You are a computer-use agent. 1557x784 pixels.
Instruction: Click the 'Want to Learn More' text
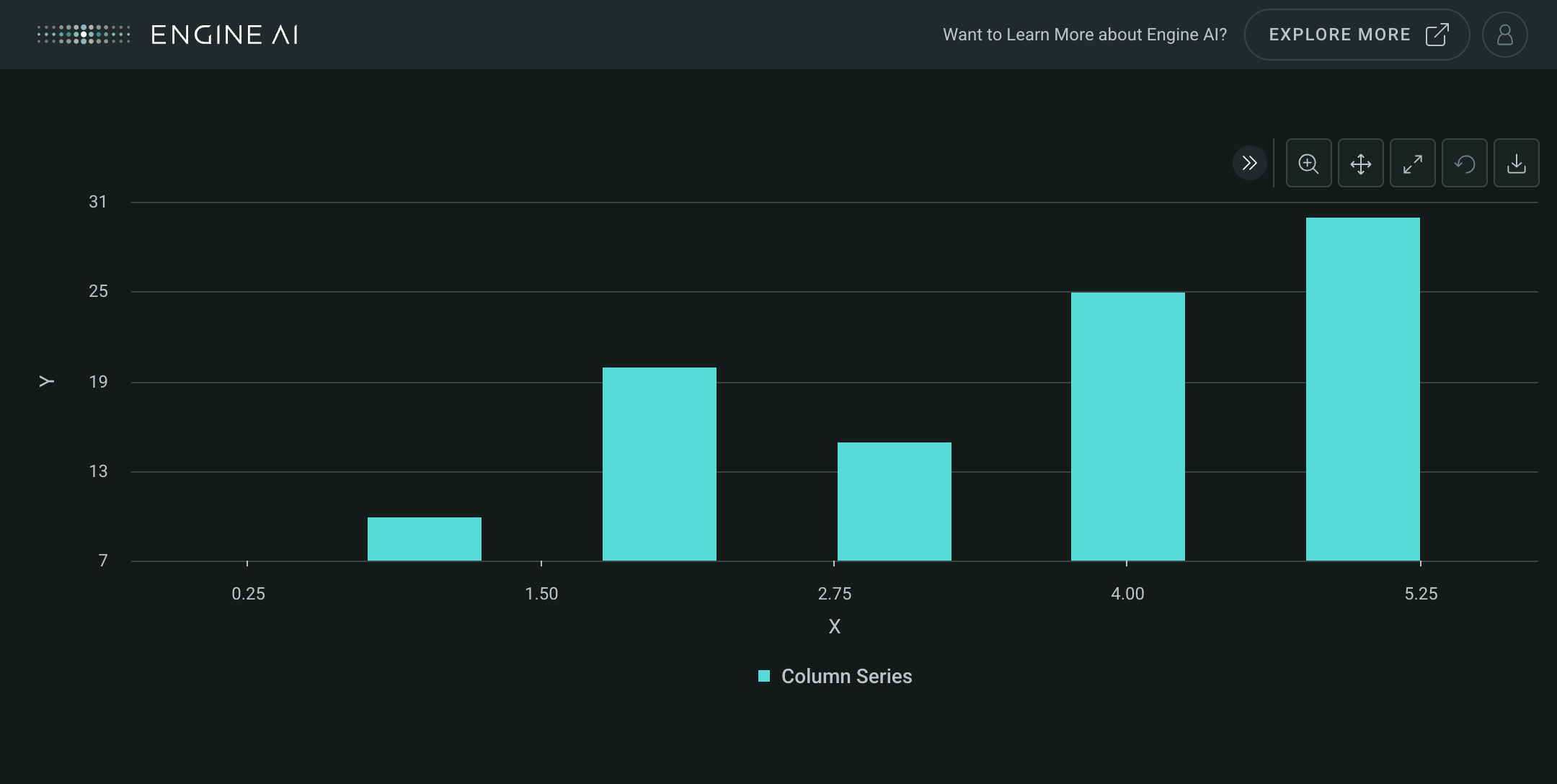point(1085,35)
